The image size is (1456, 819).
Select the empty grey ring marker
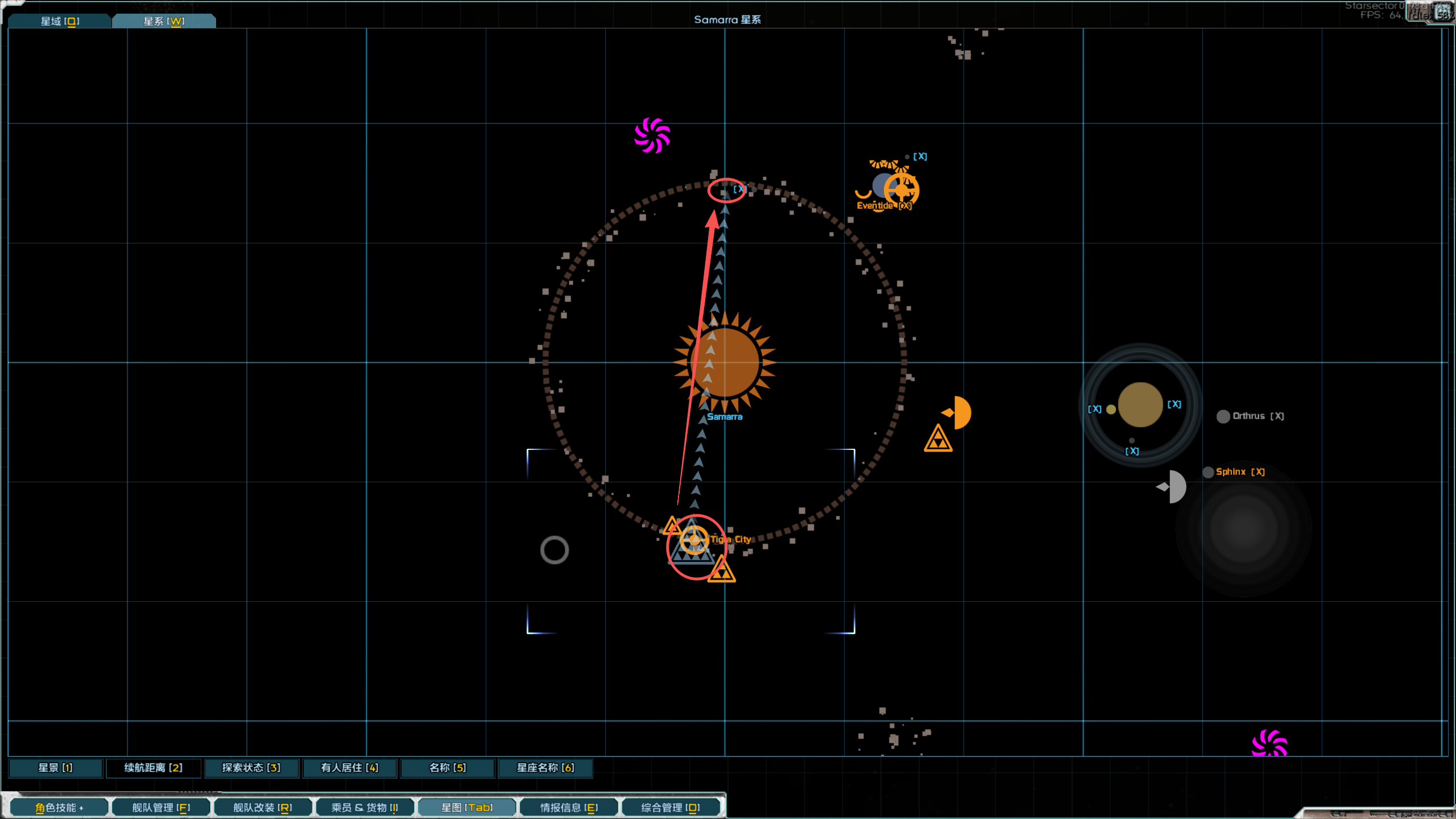point(555,550)
